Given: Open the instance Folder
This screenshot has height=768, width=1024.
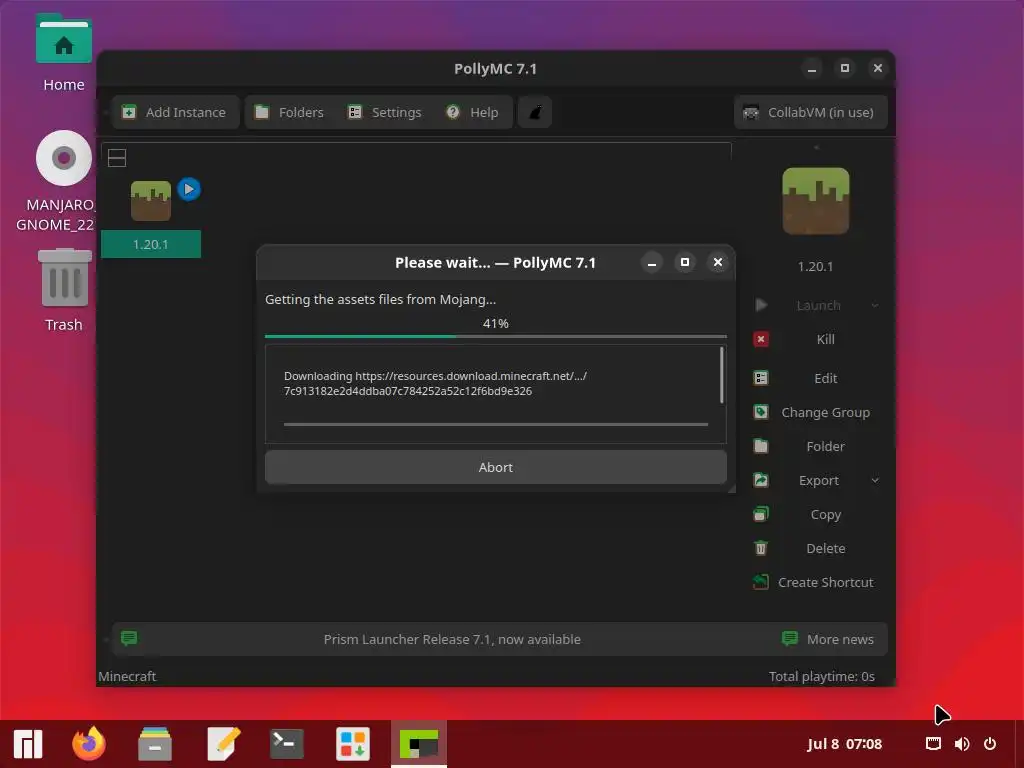Looking at the screenshot, I should tap(816, 446).
